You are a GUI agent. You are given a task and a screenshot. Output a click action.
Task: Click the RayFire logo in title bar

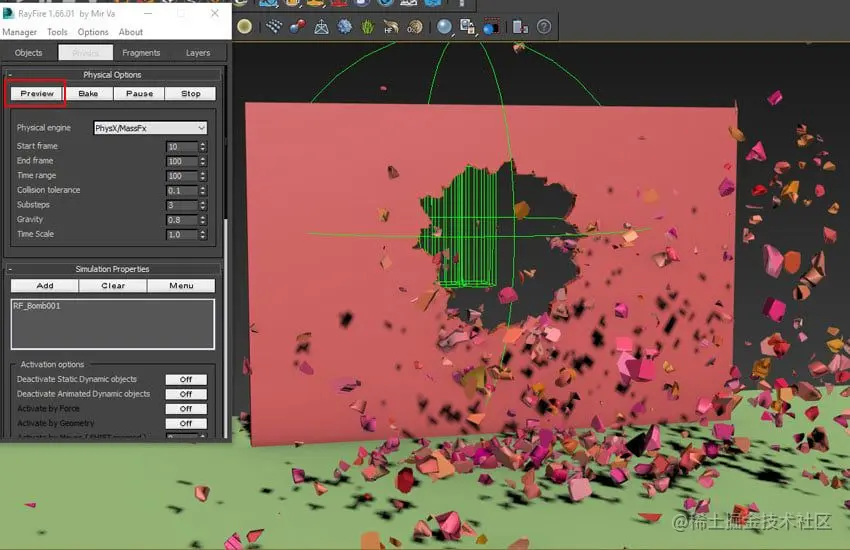(x=9, y=12)
